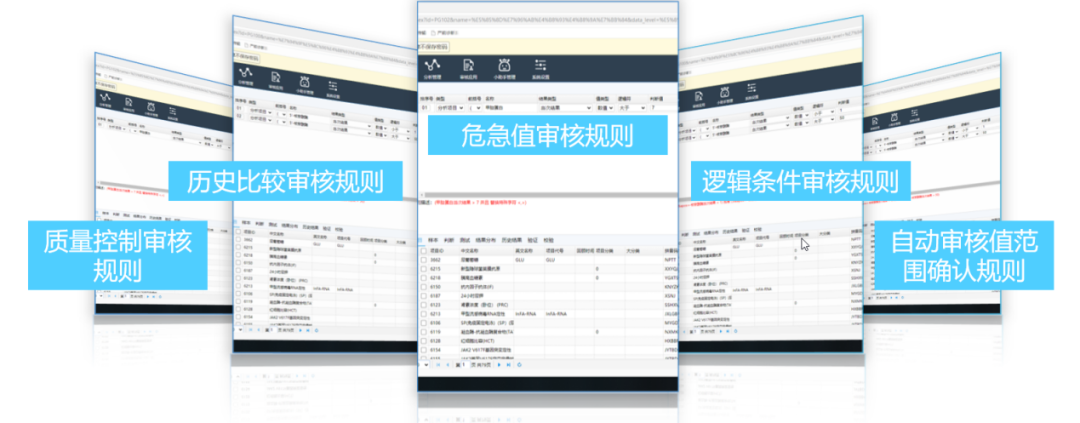Switch to the 判断 tab in center window
This screenshot has height=423, width=1080.
click(449, 240)
